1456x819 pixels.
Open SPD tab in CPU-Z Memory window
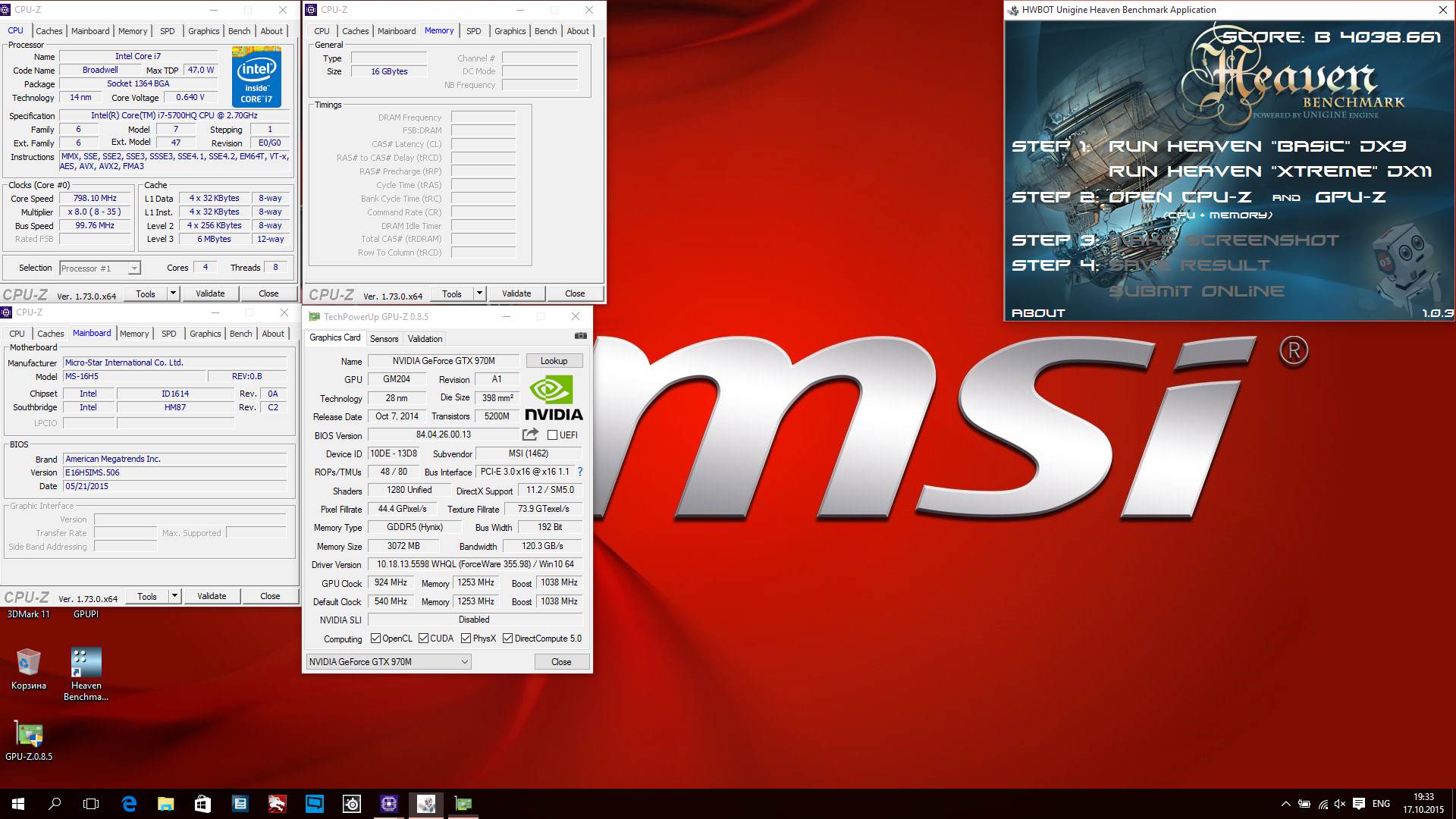474,31
